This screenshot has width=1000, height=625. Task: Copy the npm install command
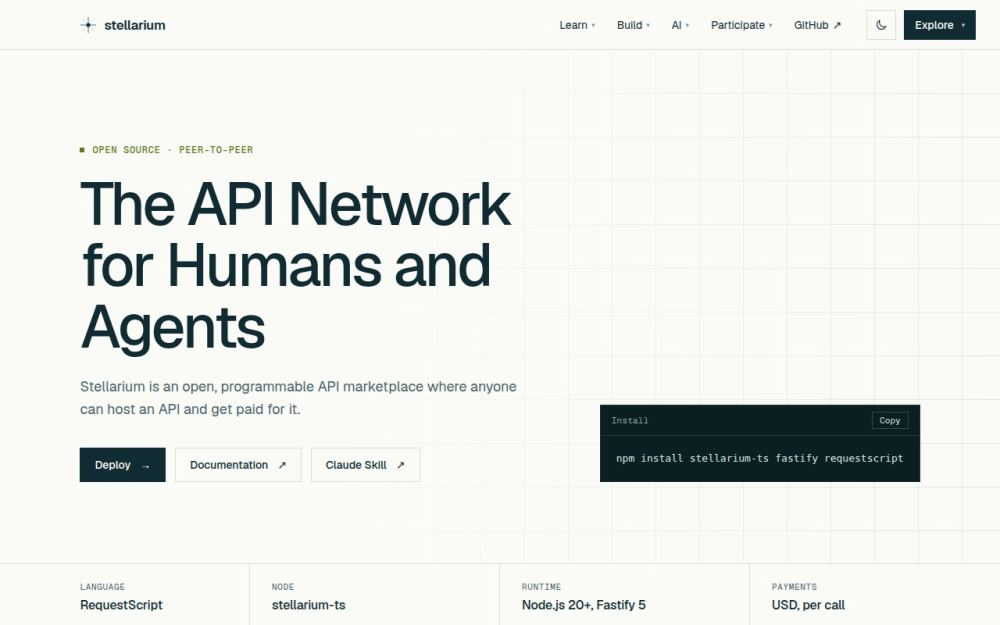click(890, 420)
